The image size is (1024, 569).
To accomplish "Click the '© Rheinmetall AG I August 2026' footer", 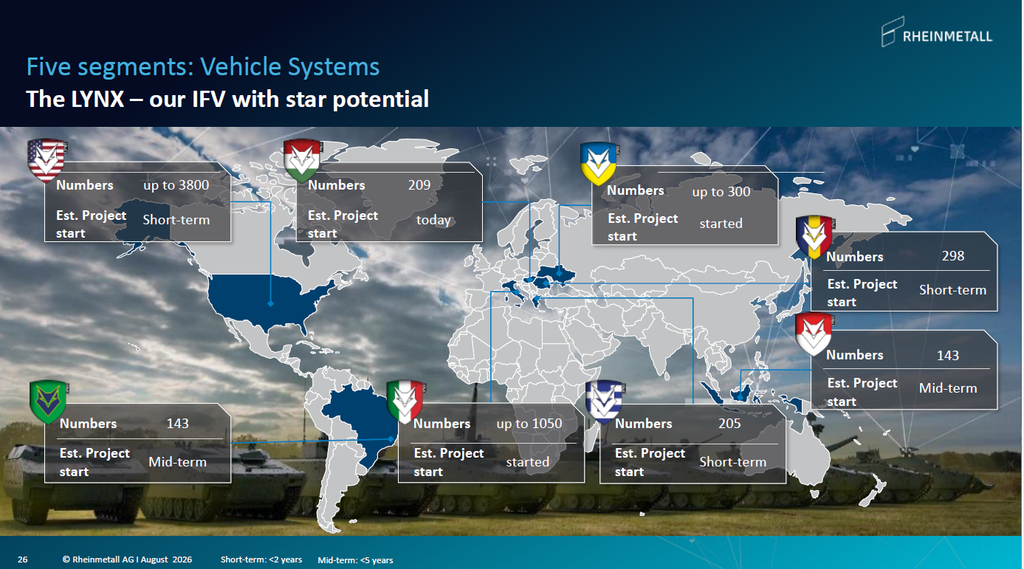I will [x=127, y=560].
